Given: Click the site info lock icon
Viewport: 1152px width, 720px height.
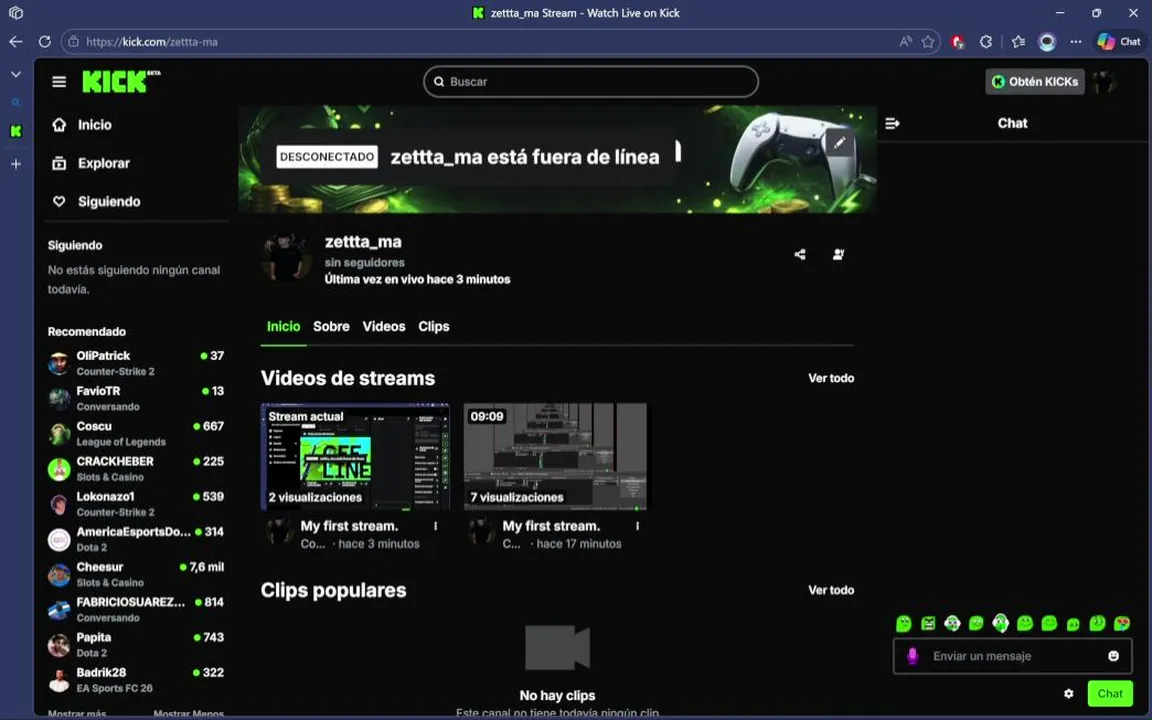Looking at the screenshot, I should [73, 42].
